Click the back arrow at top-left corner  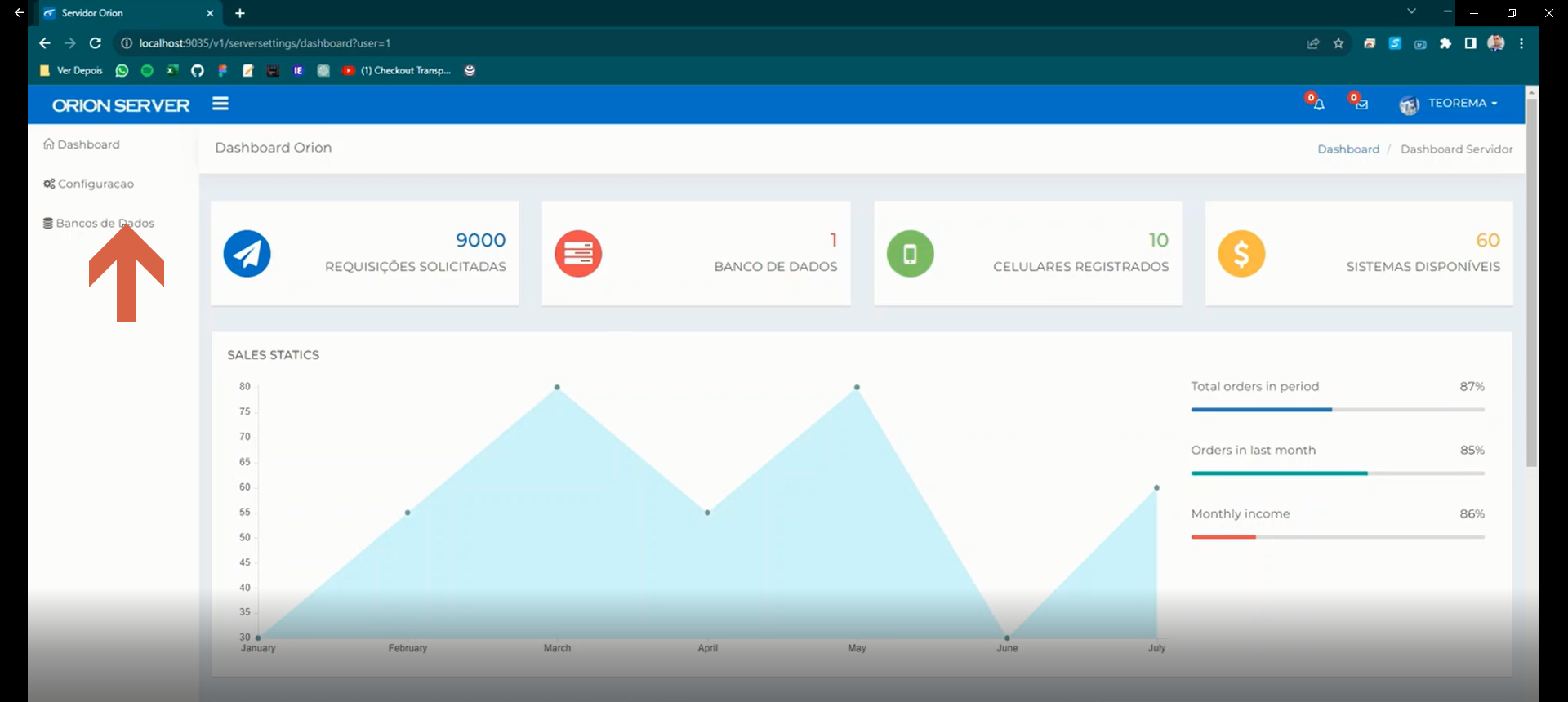(x=19, y=13)
